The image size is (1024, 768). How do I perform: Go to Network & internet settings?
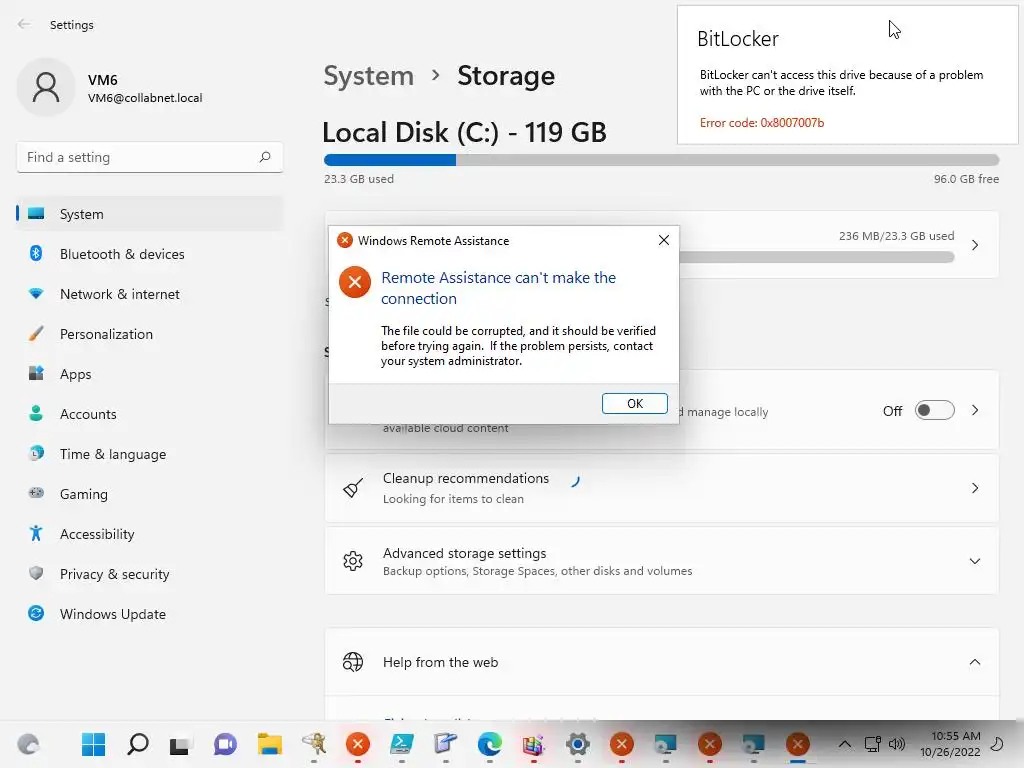[x=120, y=294]
